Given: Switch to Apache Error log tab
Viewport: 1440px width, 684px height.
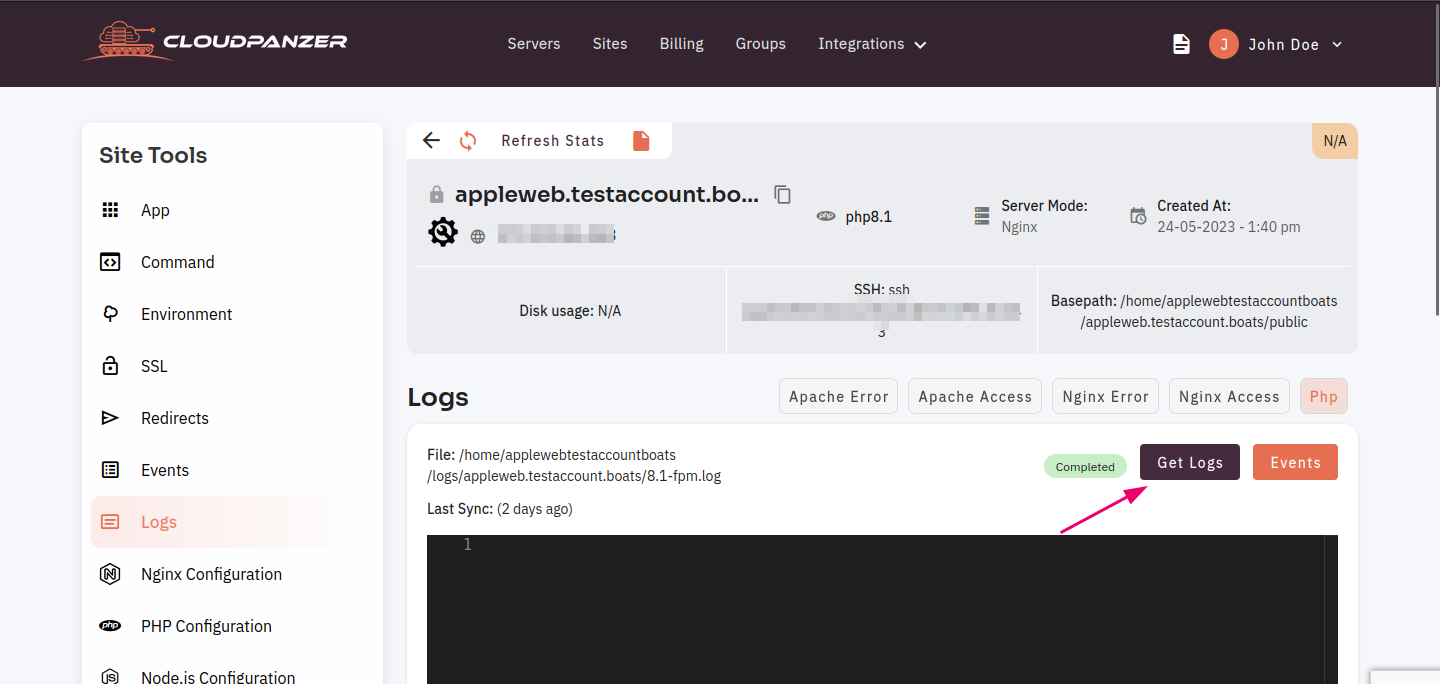Looking at the screenshot, I should tap(839, 396).
